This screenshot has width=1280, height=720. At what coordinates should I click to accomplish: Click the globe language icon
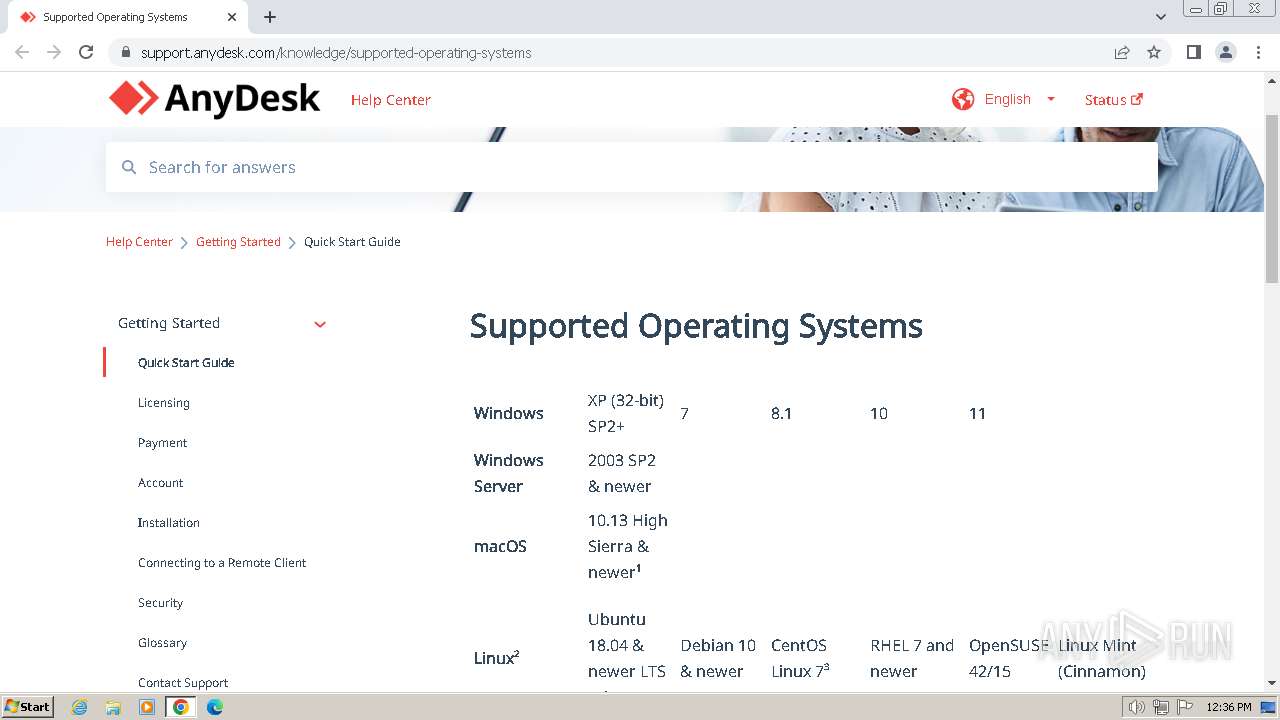[x=963, y=99]
